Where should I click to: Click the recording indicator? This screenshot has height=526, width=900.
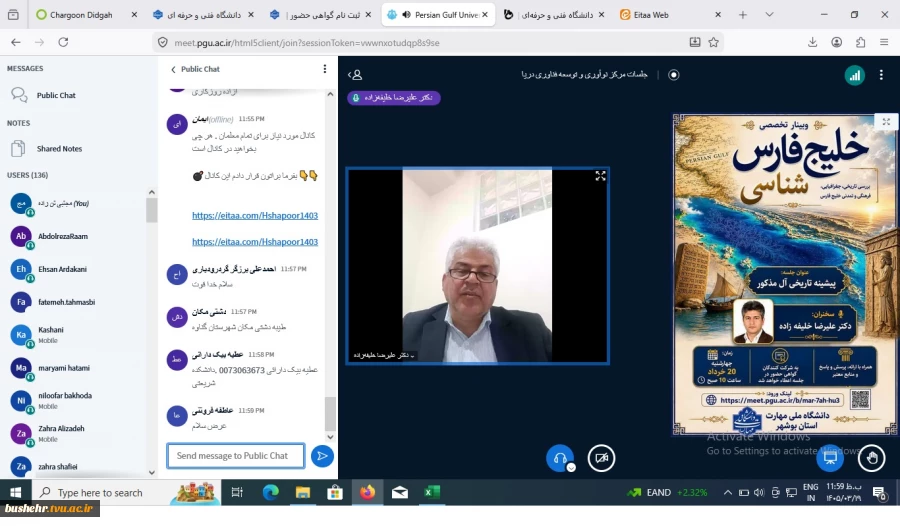pyautogui.click(x=674, y=75)
